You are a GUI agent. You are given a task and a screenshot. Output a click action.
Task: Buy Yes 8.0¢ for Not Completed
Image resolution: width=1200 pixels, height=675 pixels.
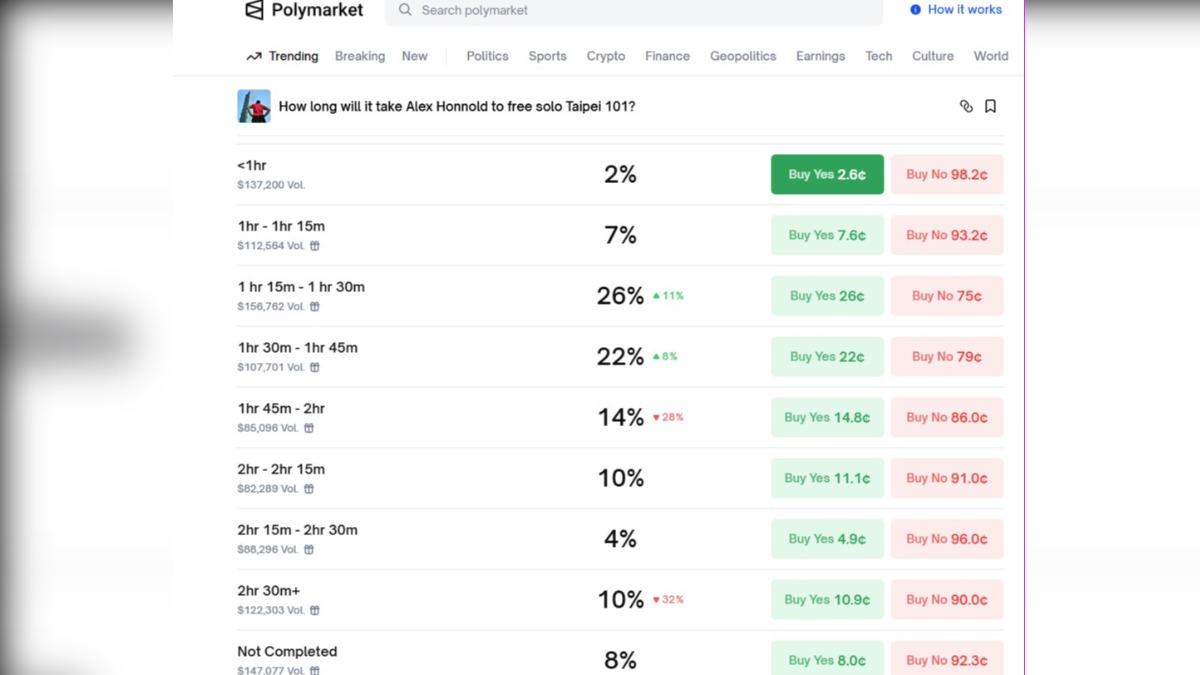pyautogui.click(x=827, y=658)
